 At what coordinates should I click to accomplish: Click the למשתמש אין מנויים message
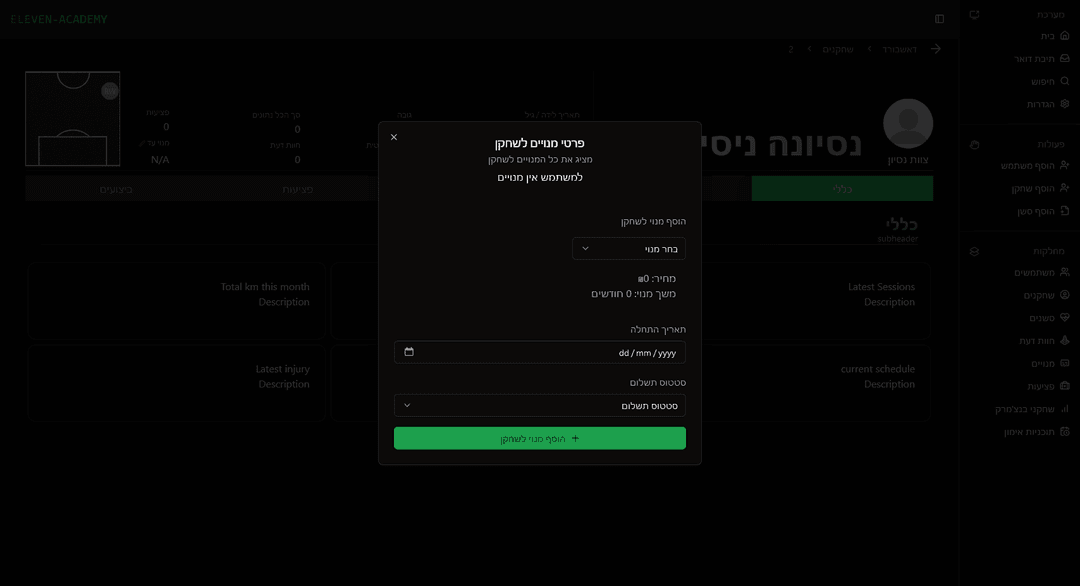point(540,177)
